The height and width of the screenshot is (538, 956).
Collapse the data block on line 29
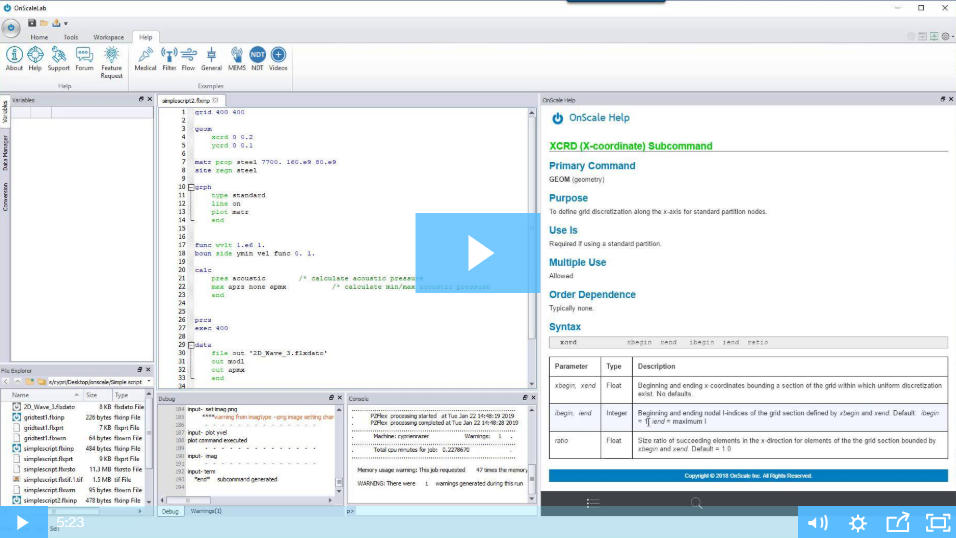coord(191,345)
